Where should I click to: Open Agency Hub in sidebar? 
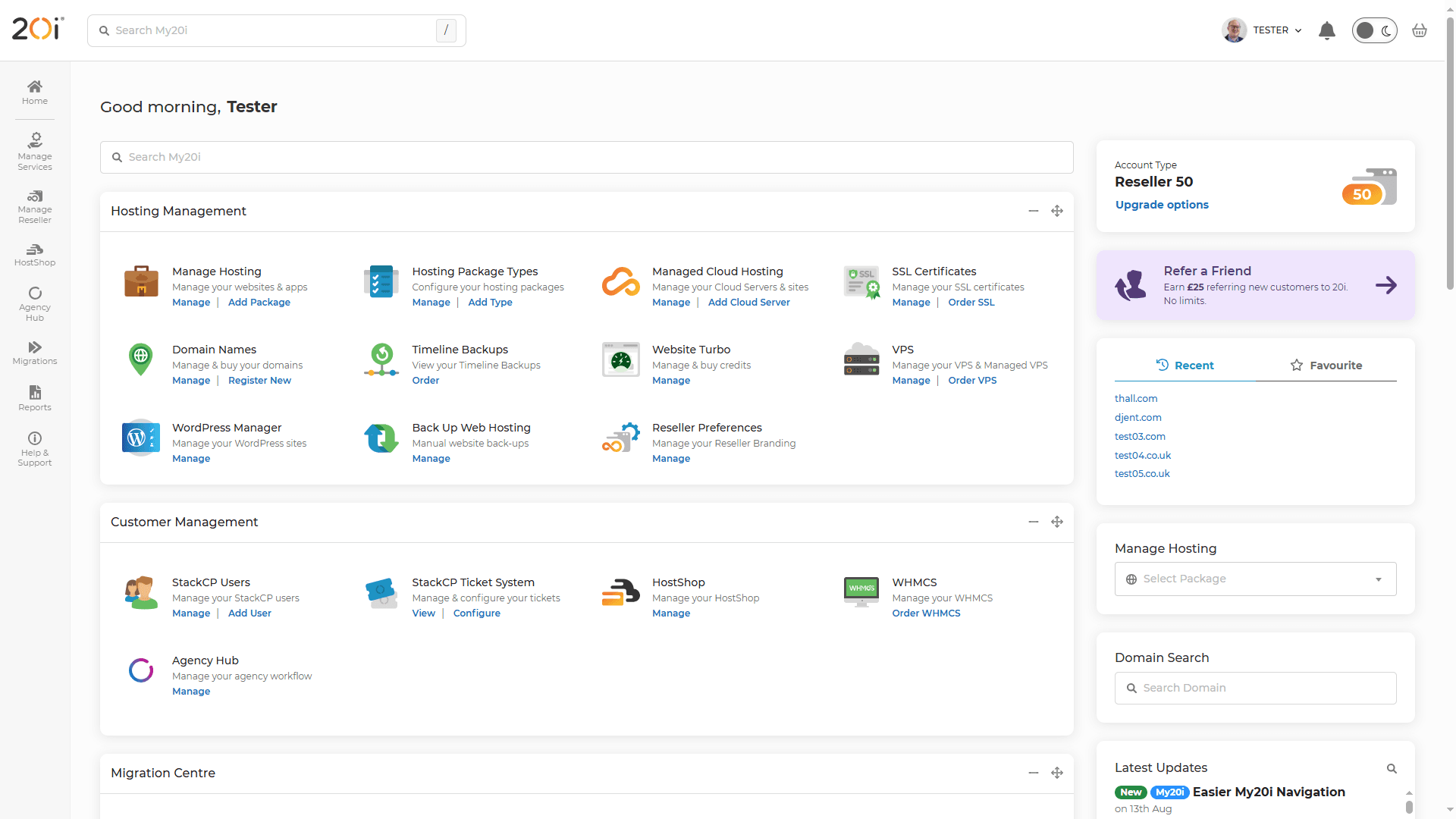pyautogui.click(x=35, y=304)
